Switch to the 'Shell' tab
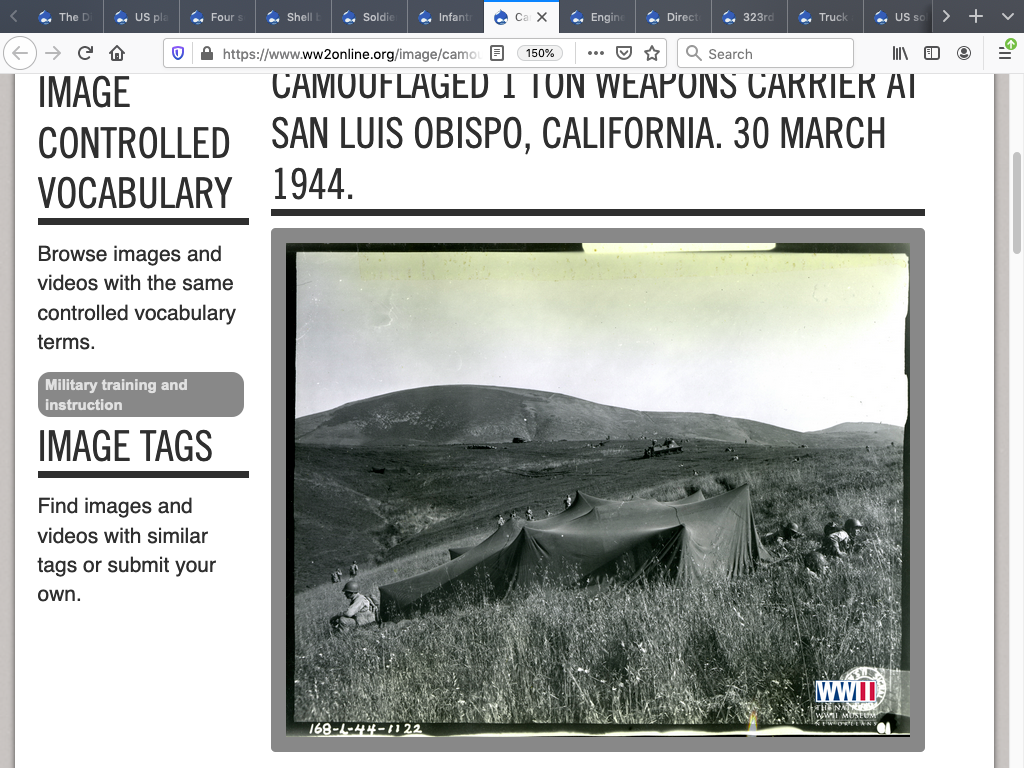Image resolution: width=1024 pixels, height=768 pixels. [293, 17]
